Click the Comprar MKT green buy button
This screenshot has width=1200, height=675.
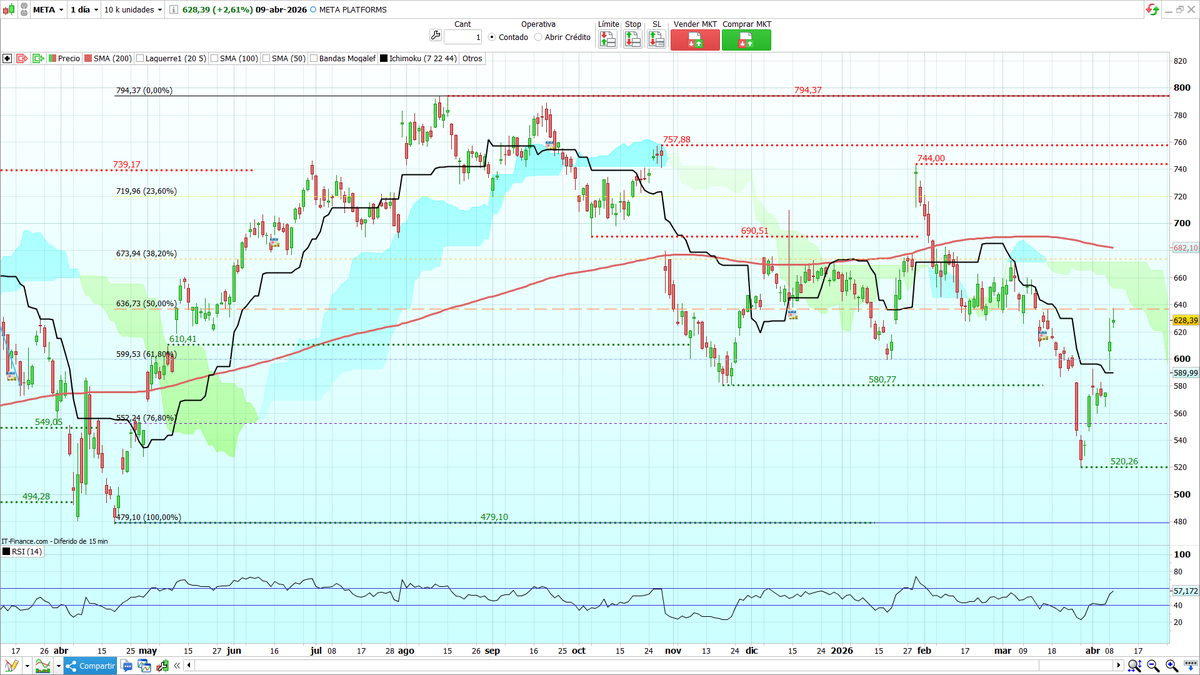[746, 39]
